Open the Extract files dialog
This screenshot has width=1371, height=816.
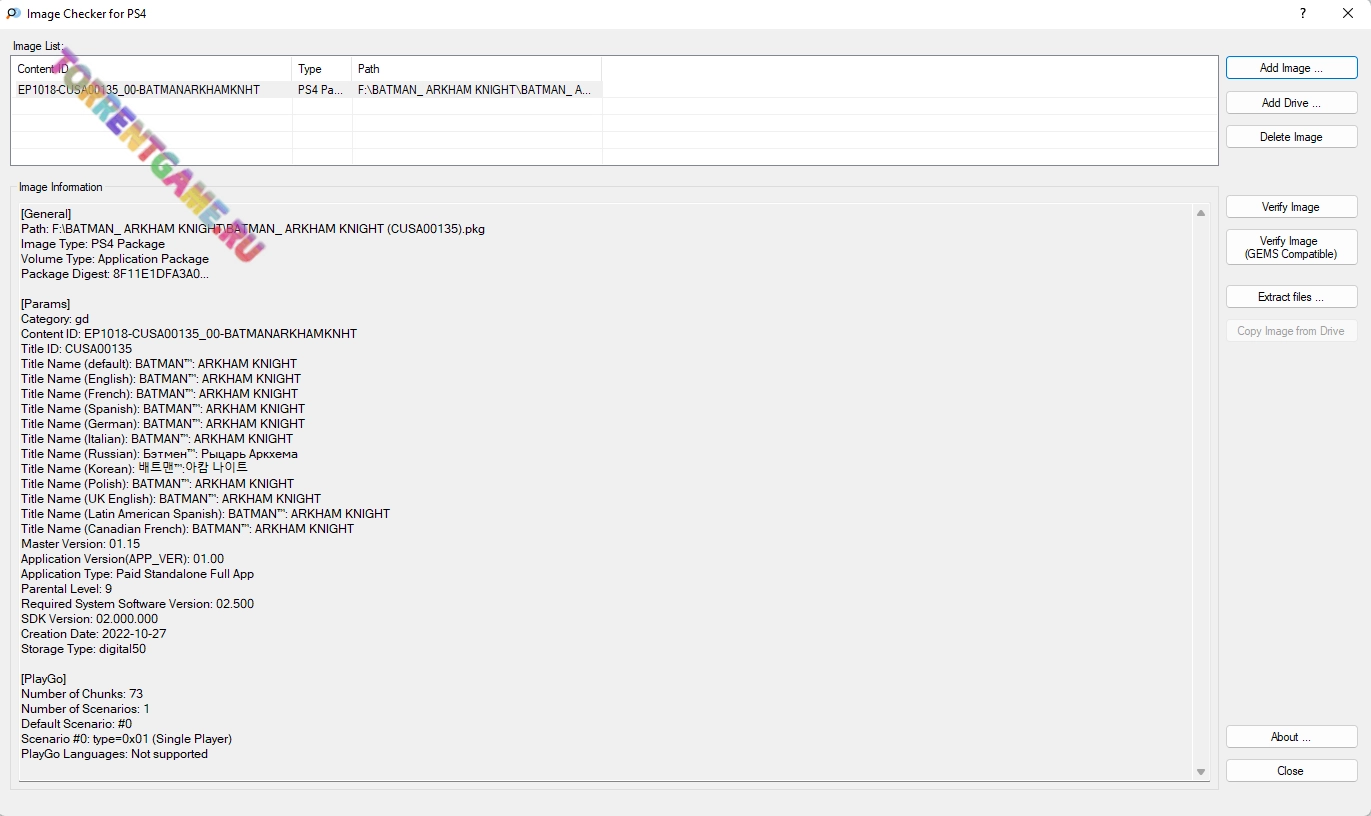coord(1291,297)
